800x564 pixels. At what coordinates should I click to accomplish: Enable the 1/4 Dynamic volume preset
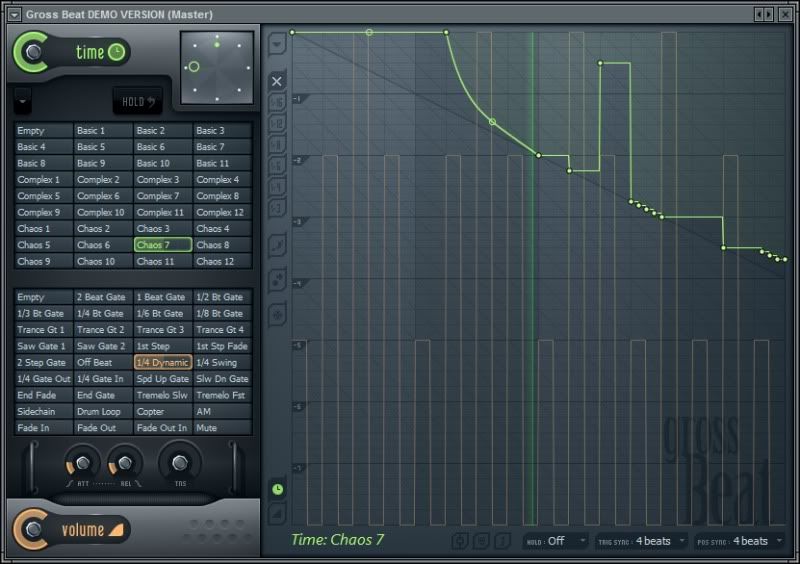click(x=163, y=363)
